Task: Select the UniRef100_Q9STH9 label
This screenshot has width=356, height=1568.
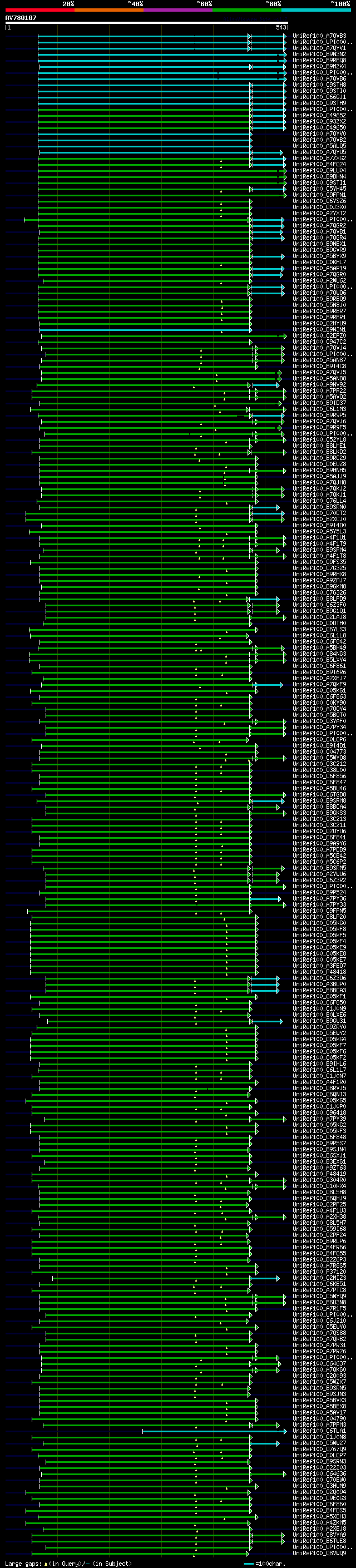Action: coord(319,103)
